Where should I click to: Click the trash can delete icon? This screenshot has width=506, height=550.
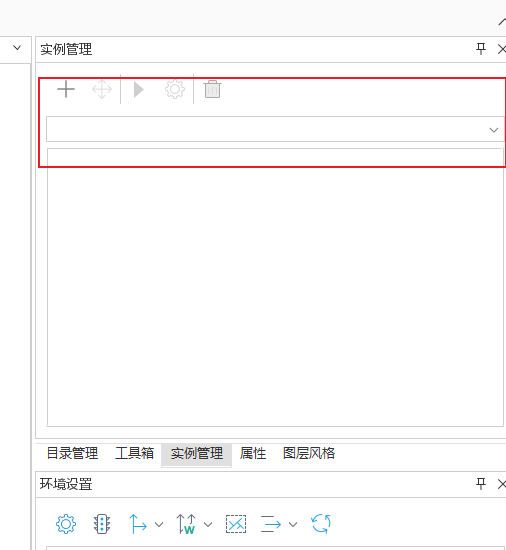tap(212, 89)
